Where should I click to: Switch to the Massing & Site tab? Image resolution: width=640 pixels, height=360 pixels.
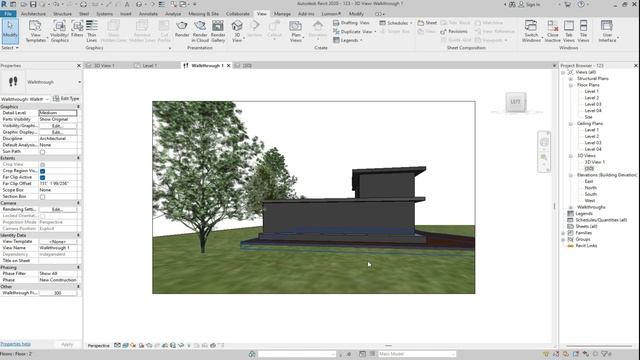(203, 13)
